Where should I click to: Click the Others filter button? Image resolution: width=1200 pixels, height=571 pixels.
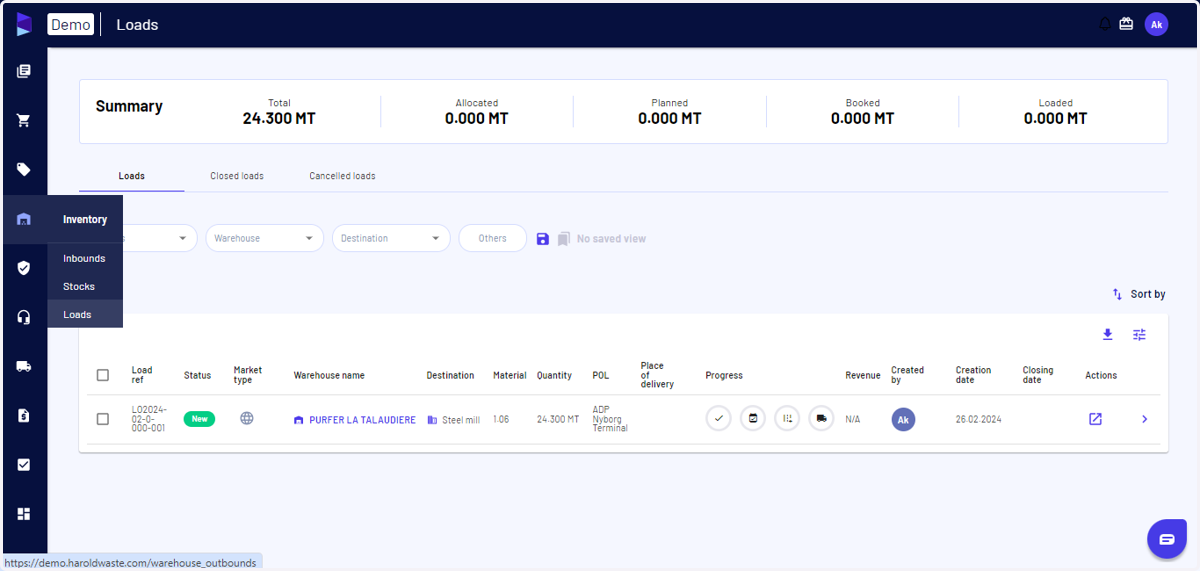pyautogui.click(x=492, y=238)
